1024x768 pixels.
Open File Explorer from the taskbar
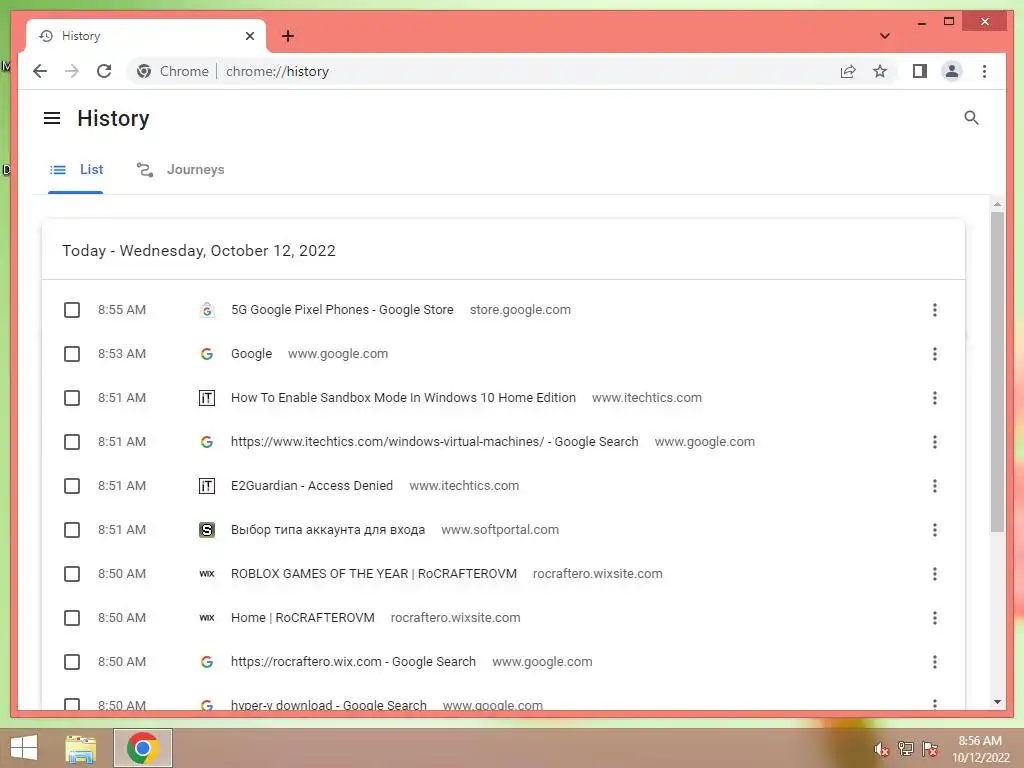(x=81, y=748)
